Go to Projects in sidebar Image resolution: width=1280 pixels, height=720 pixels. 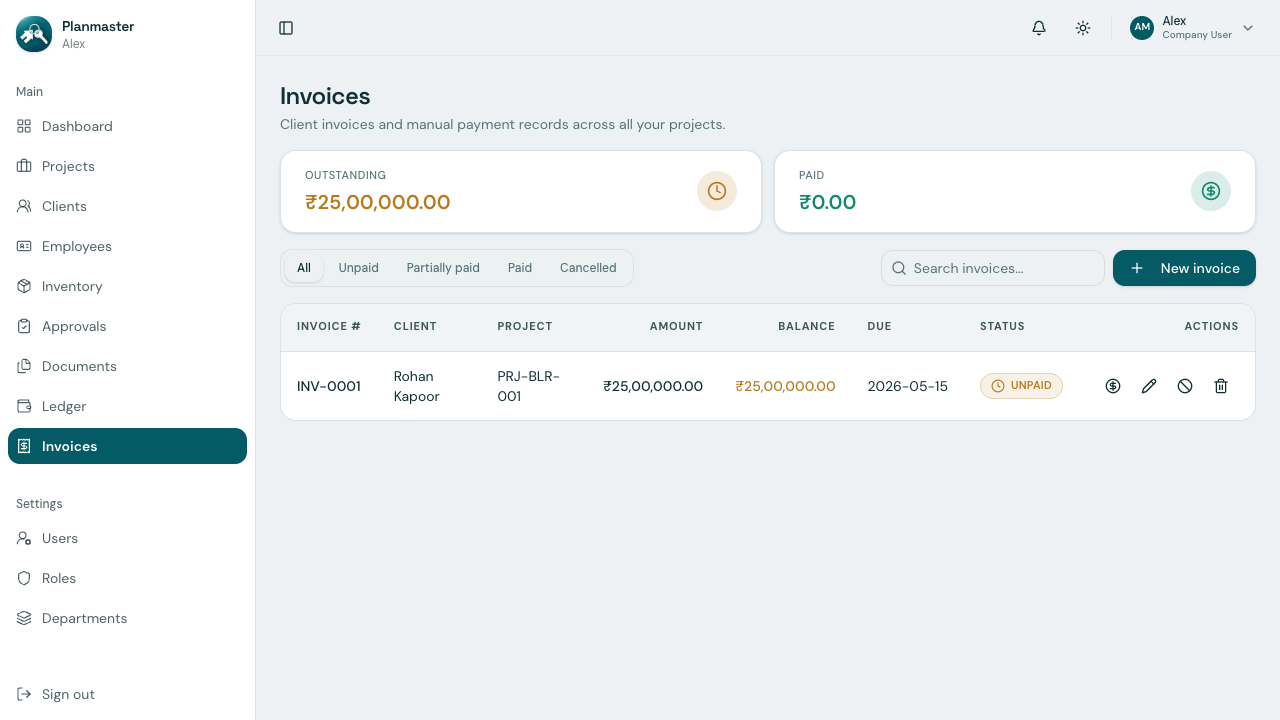[127, 166]
